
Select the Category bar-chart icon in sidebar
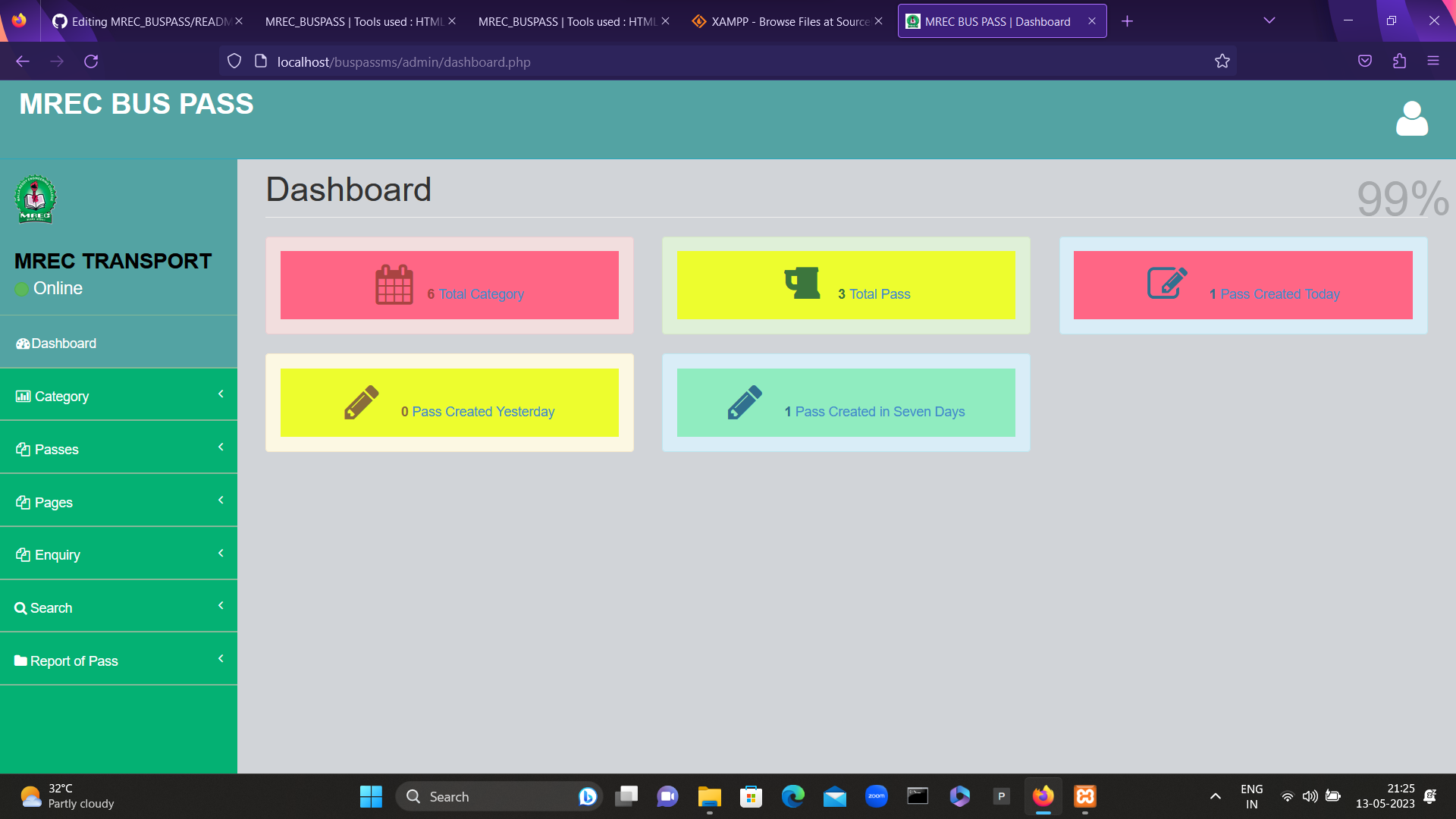coord(22,395)
